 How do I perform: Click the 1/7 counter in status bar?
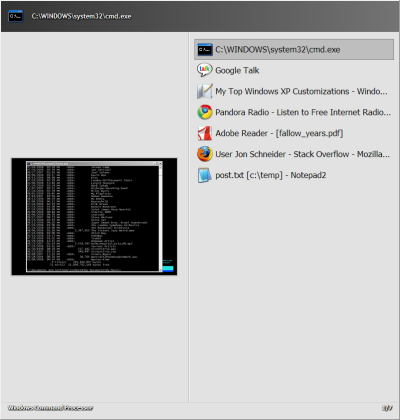pos(387,408)
